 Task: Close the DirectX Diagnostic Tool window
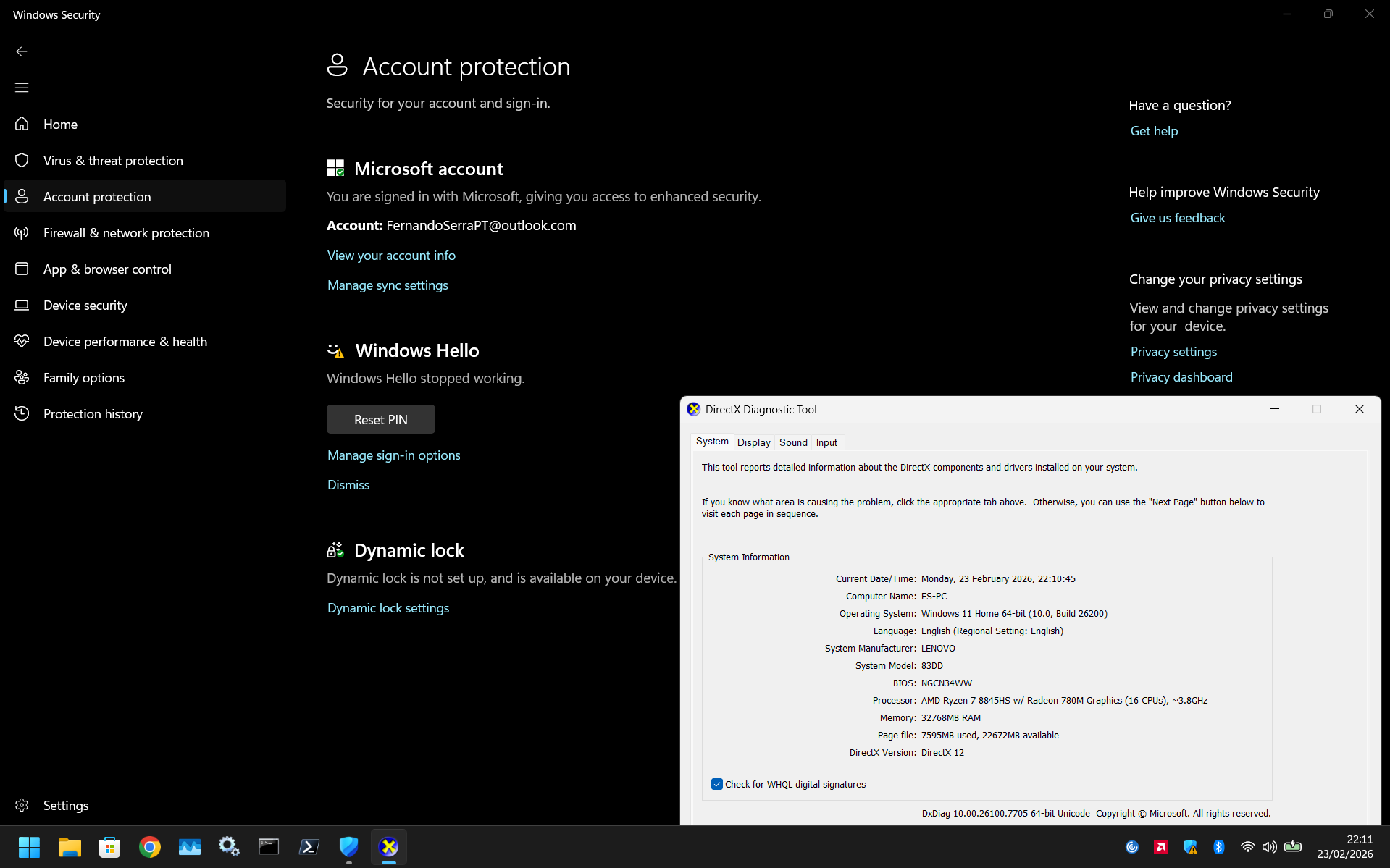[x=1360, y=409]
